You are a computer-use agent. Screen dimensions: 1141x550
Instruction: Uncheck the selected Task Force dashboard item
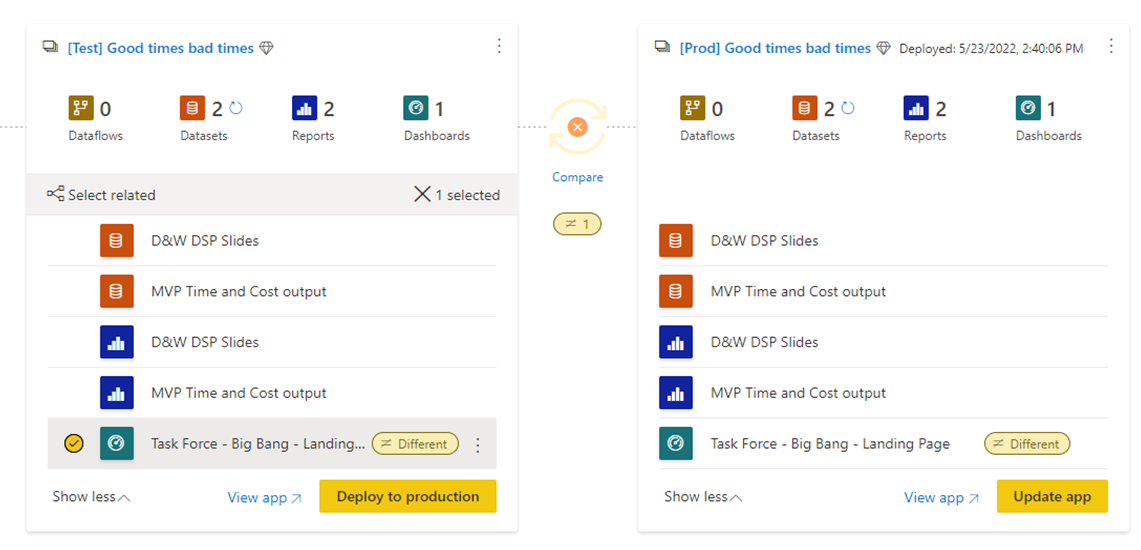(x=74, y=443)
